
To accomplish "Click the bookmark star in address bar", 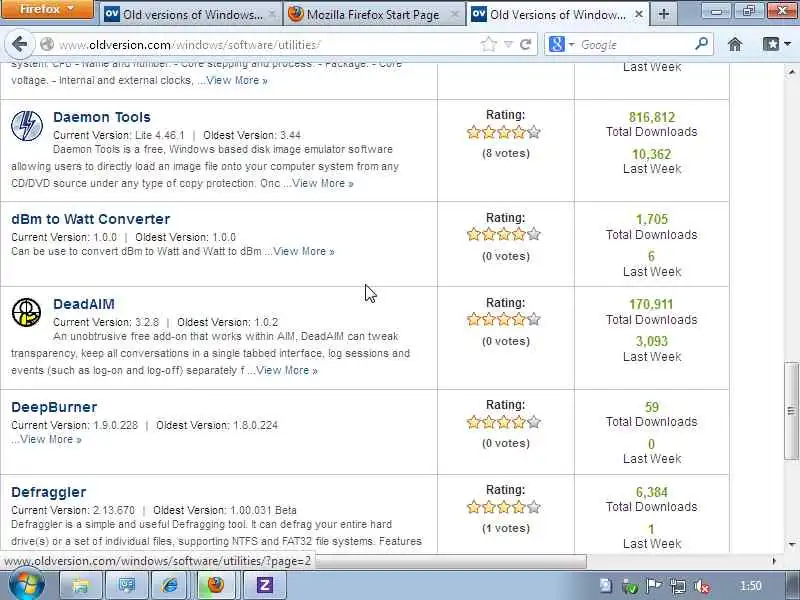I will pyautogui.click(x=488, y=45).
